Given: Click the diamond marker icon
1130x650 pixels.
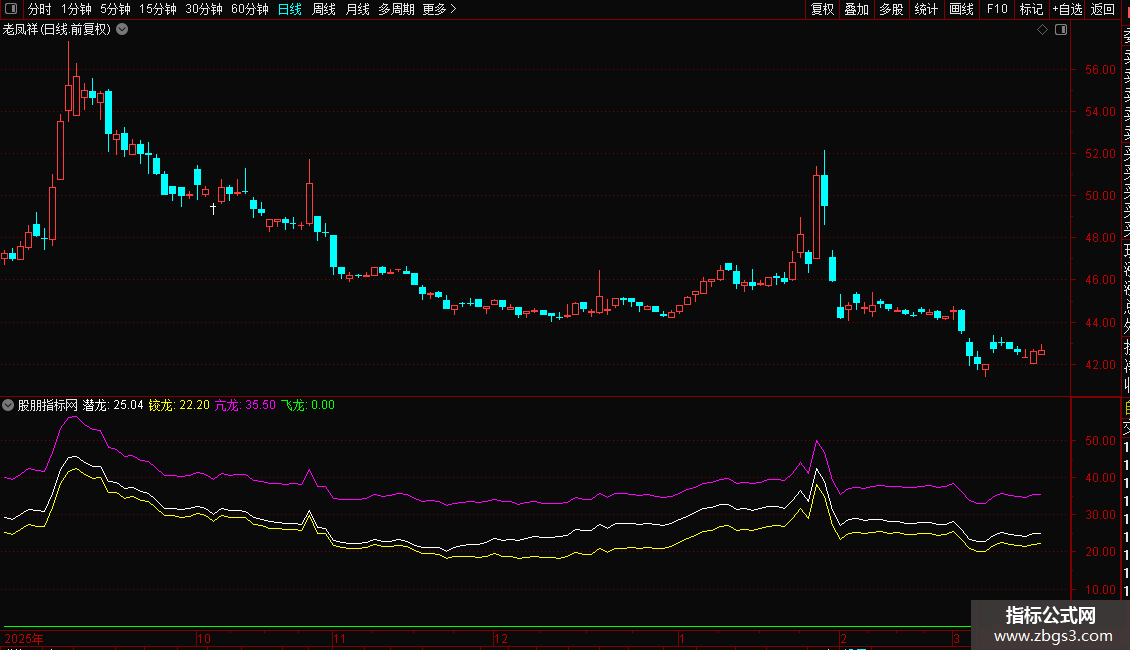Looking at the screenshot, I should point(1042,30).
